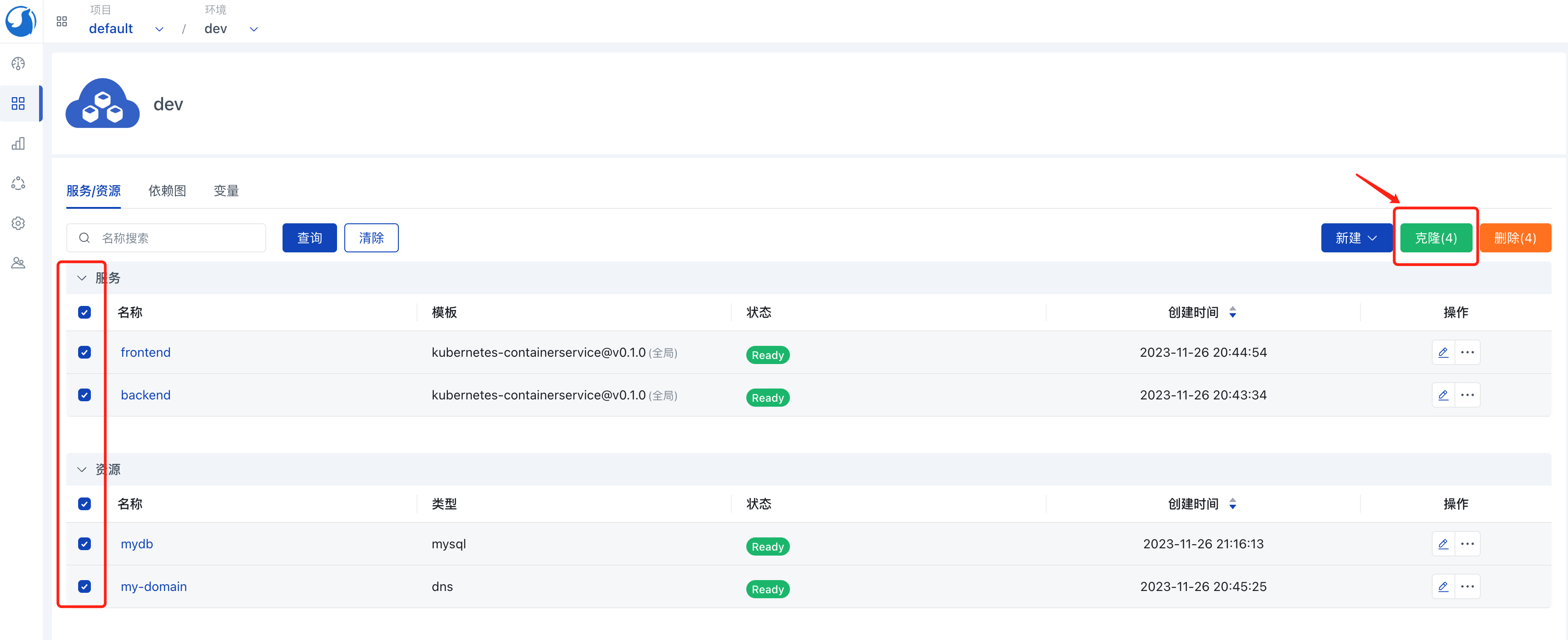This screenshot has width=1568, height=640.
Task: Click the edit pencil icon for frontend
Action: pyautogui.click(x=1443, y=352)
